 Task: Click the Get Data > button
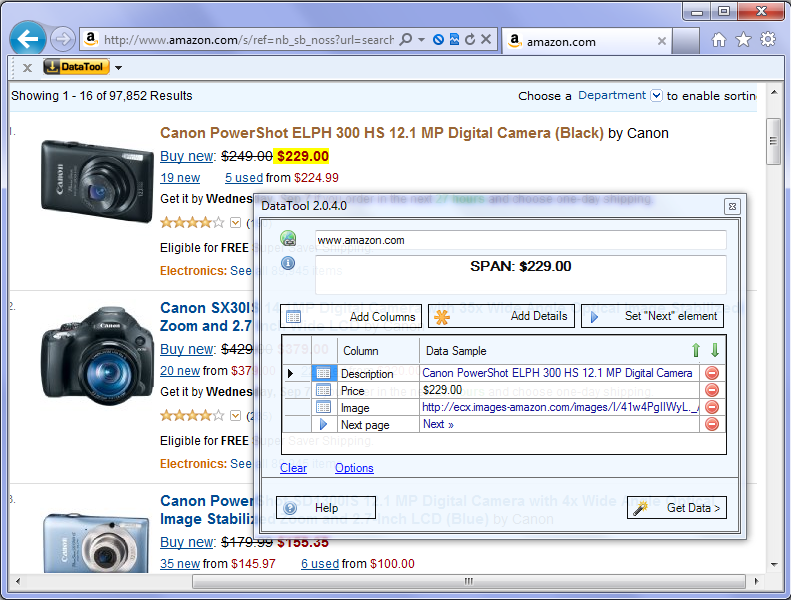tap(677, 508)
